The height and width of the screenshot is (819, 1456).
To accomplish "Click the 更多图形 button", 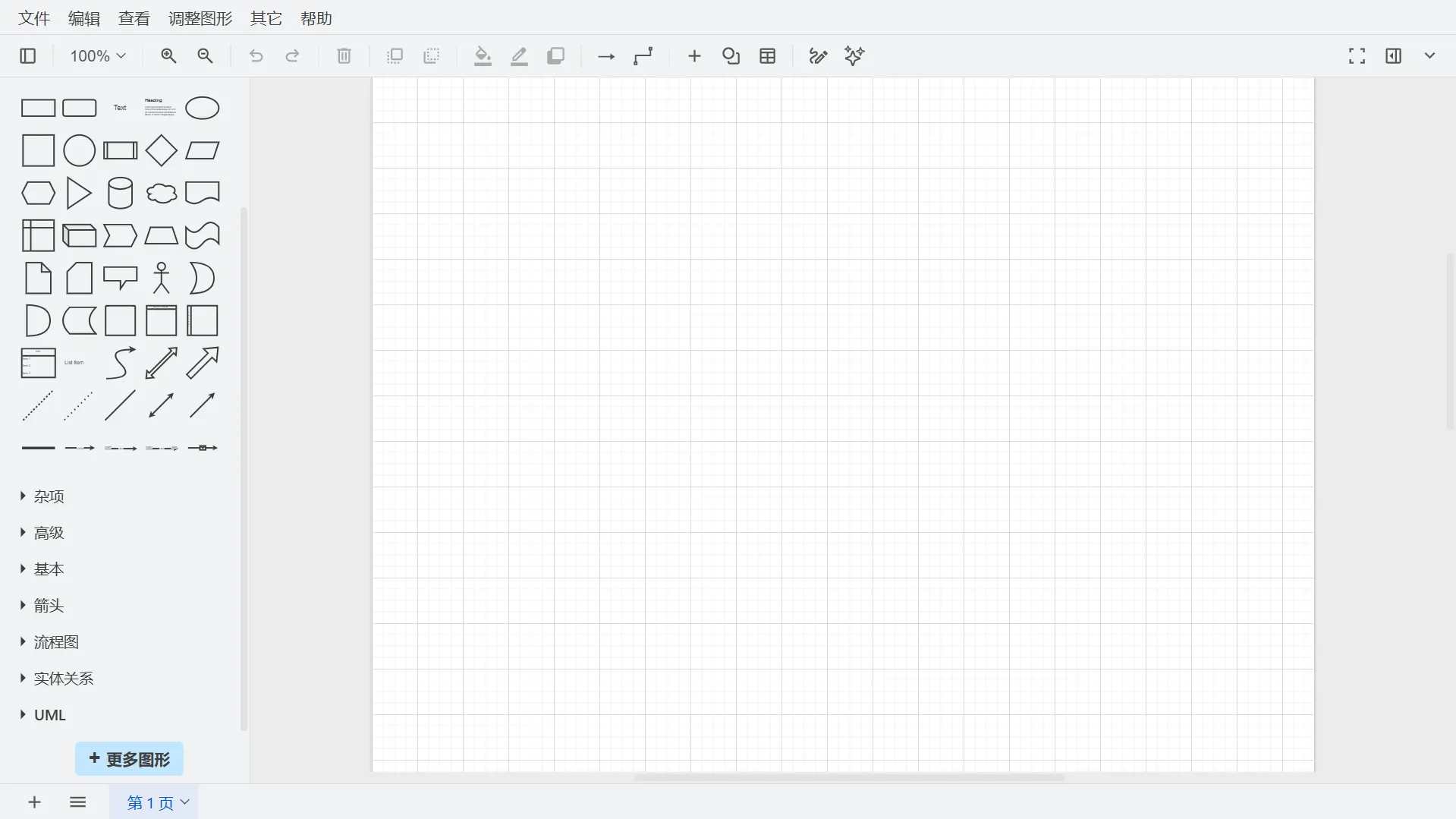I will coord(129,759).
